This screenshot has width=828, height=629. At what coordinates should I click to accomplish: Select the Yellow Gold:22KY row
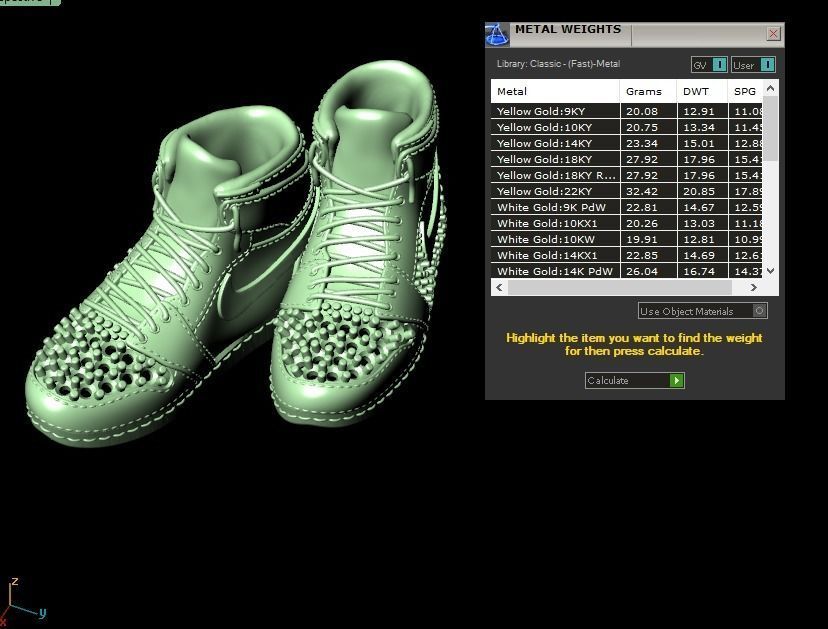click(627, 191)
